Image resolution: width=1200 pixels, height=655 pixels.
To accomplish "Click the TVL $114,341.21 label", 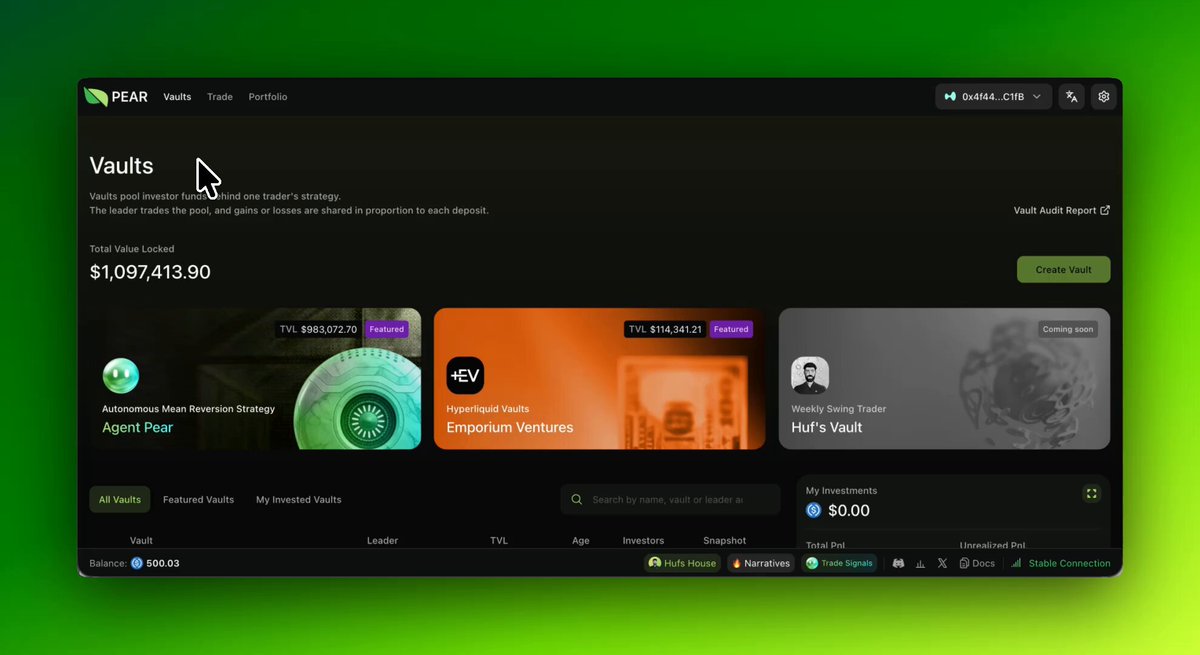I will point(665,329).
